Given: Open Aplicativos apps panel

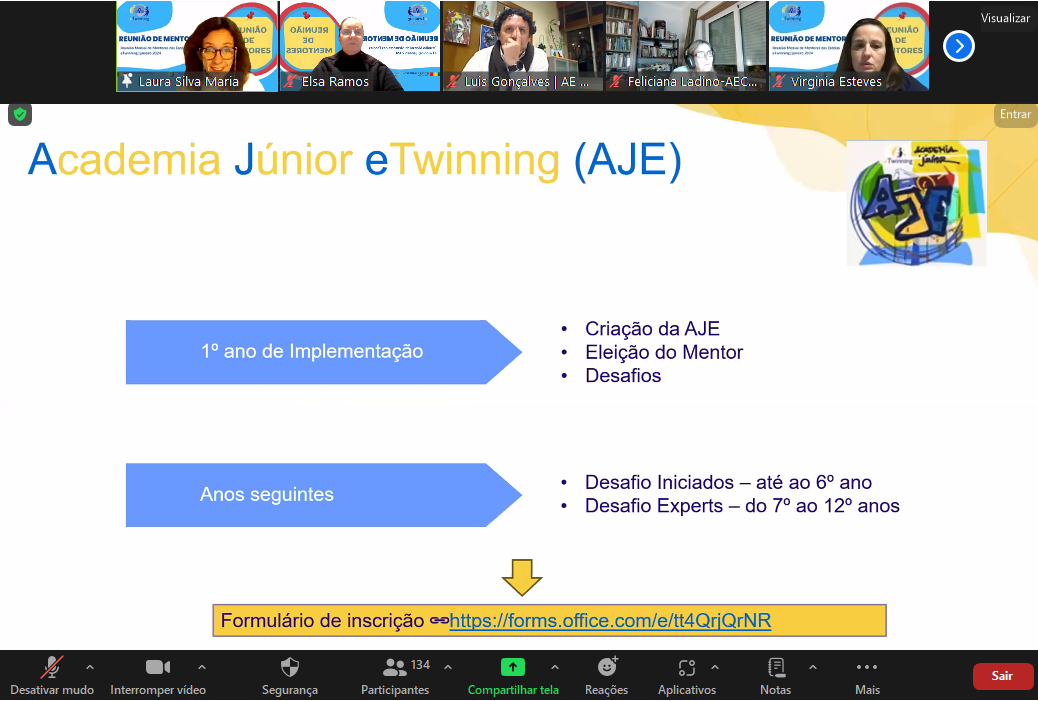Looking at the screenshot, I should [686, 676].
